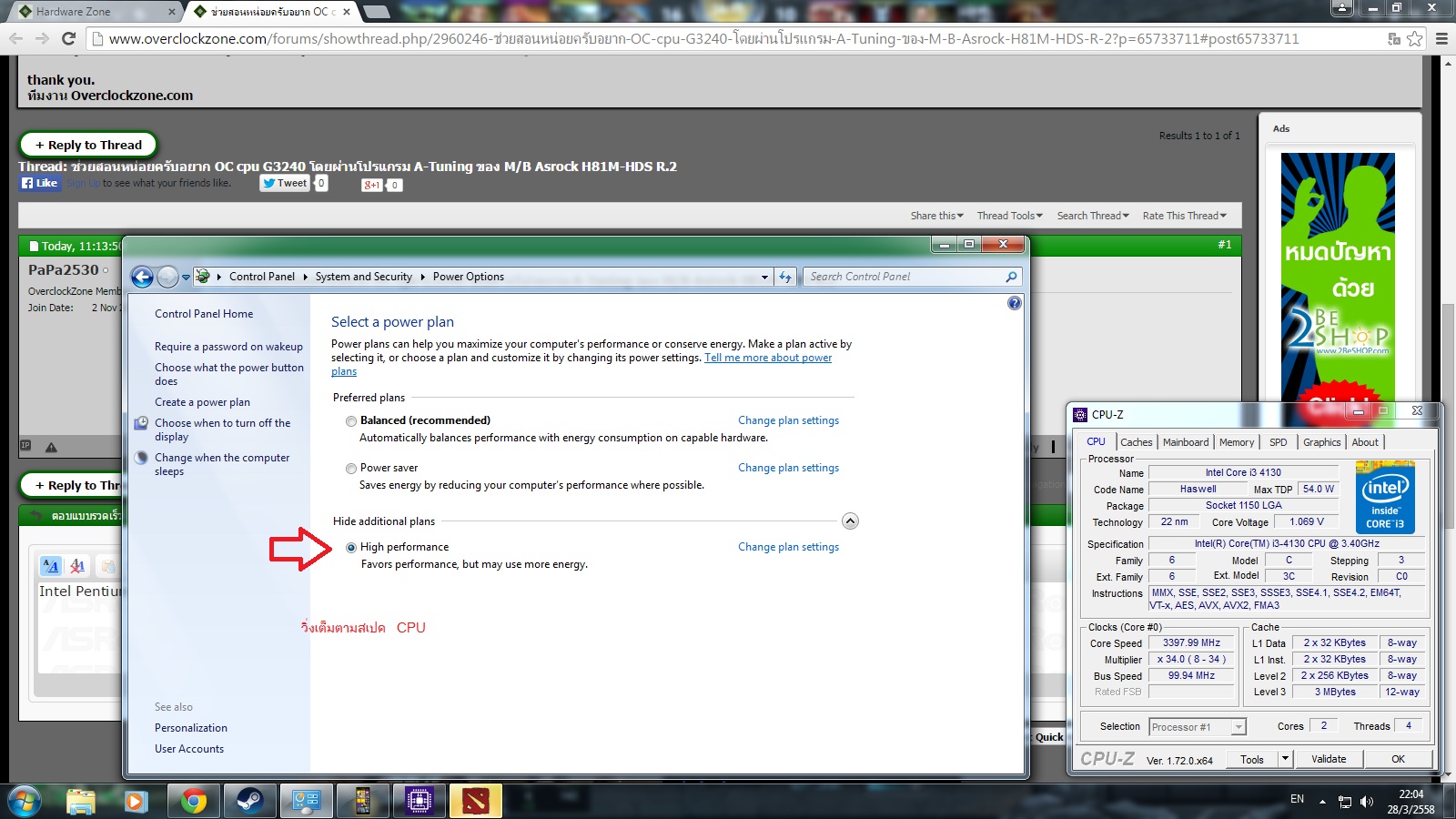Screen dimensions: 1456x819
Task: Open Windows Explorer from the taskbar
Action: tap(80, 801)
